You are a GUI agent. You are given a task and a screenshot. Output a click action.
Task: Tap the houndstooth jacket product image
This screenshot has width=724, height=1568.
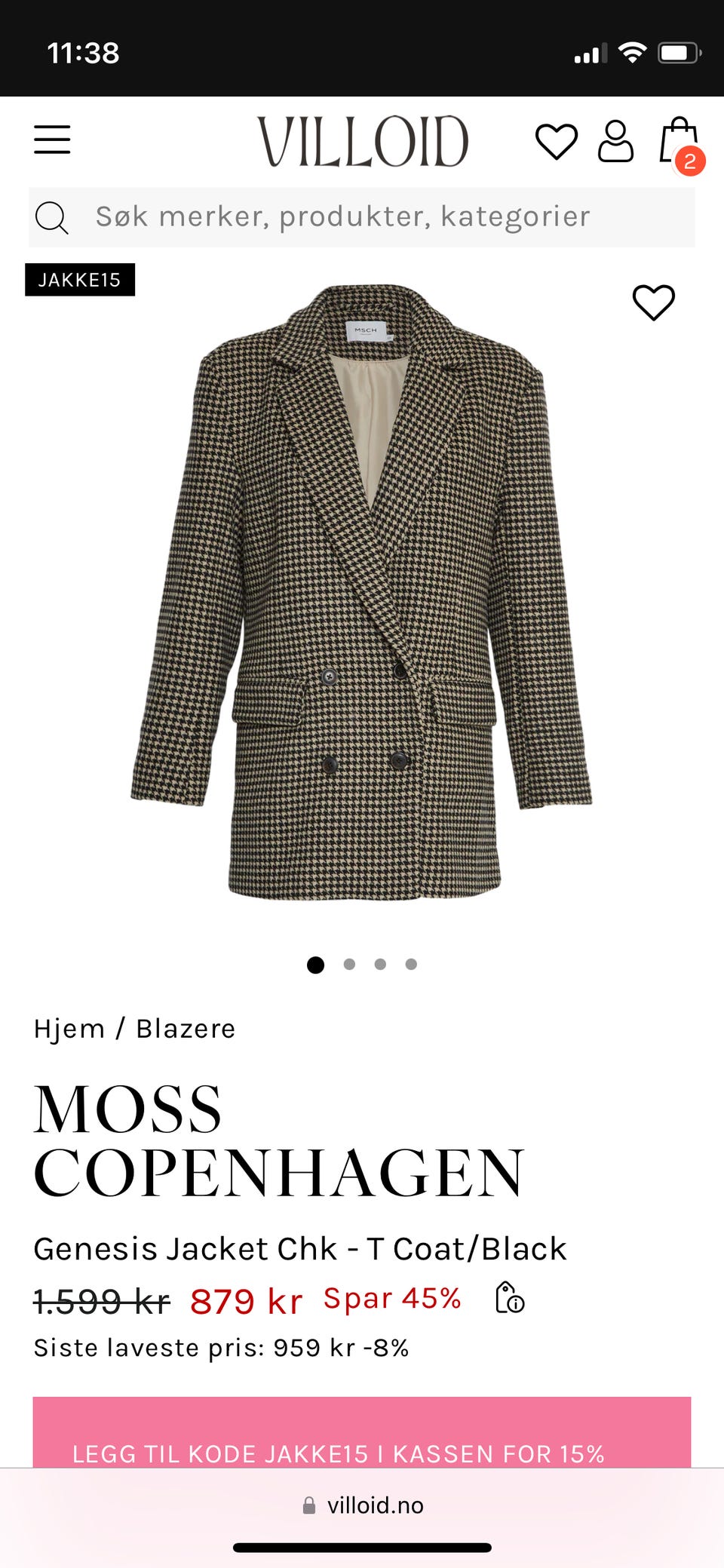360,592
